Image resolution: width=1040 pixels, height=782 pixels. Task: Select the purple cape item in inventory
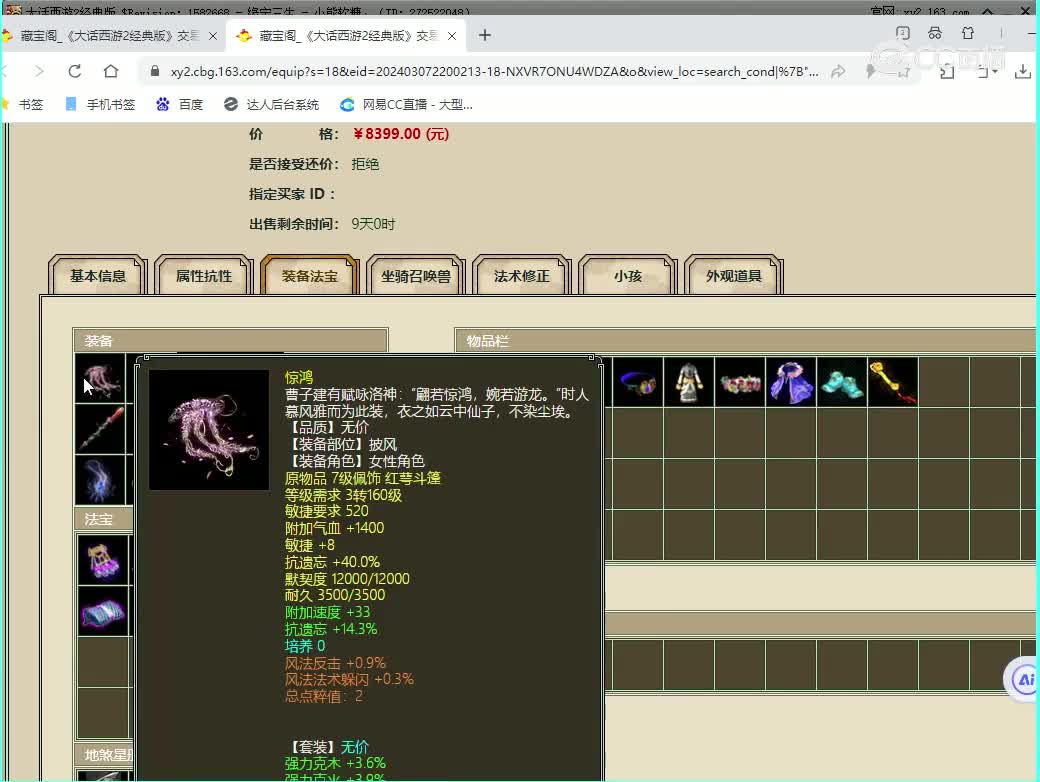[791, 382]
